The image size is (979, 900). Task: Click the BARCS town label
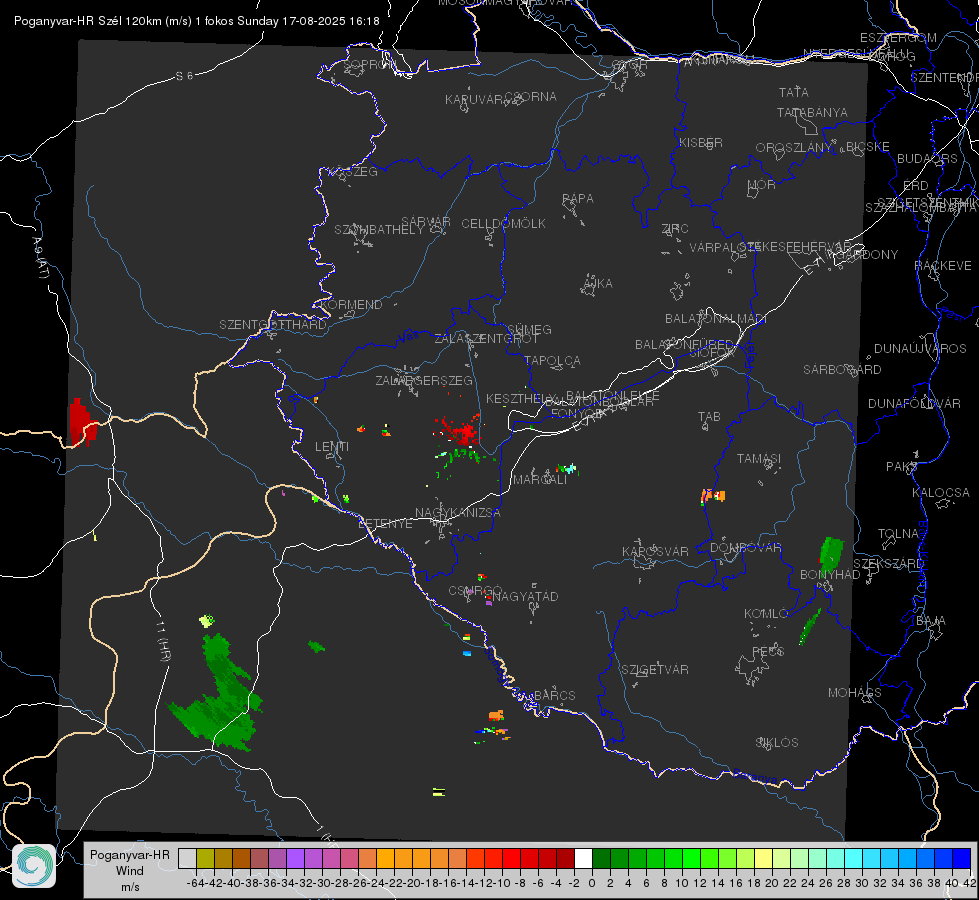(554, 695)
